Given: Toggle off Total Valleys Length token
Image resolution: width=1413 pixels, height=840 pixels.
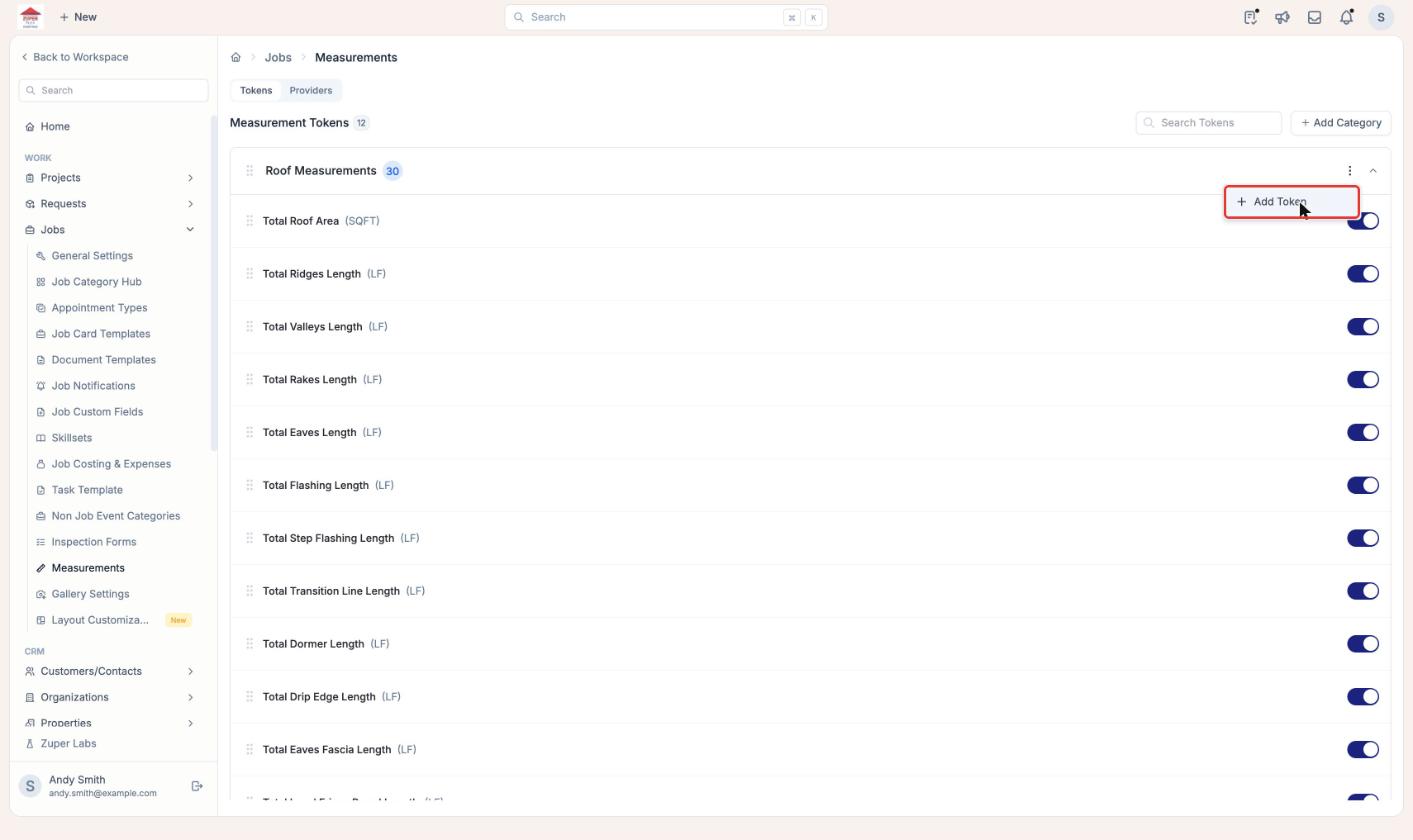Looking at the screenshot, I should (1363, 327).
